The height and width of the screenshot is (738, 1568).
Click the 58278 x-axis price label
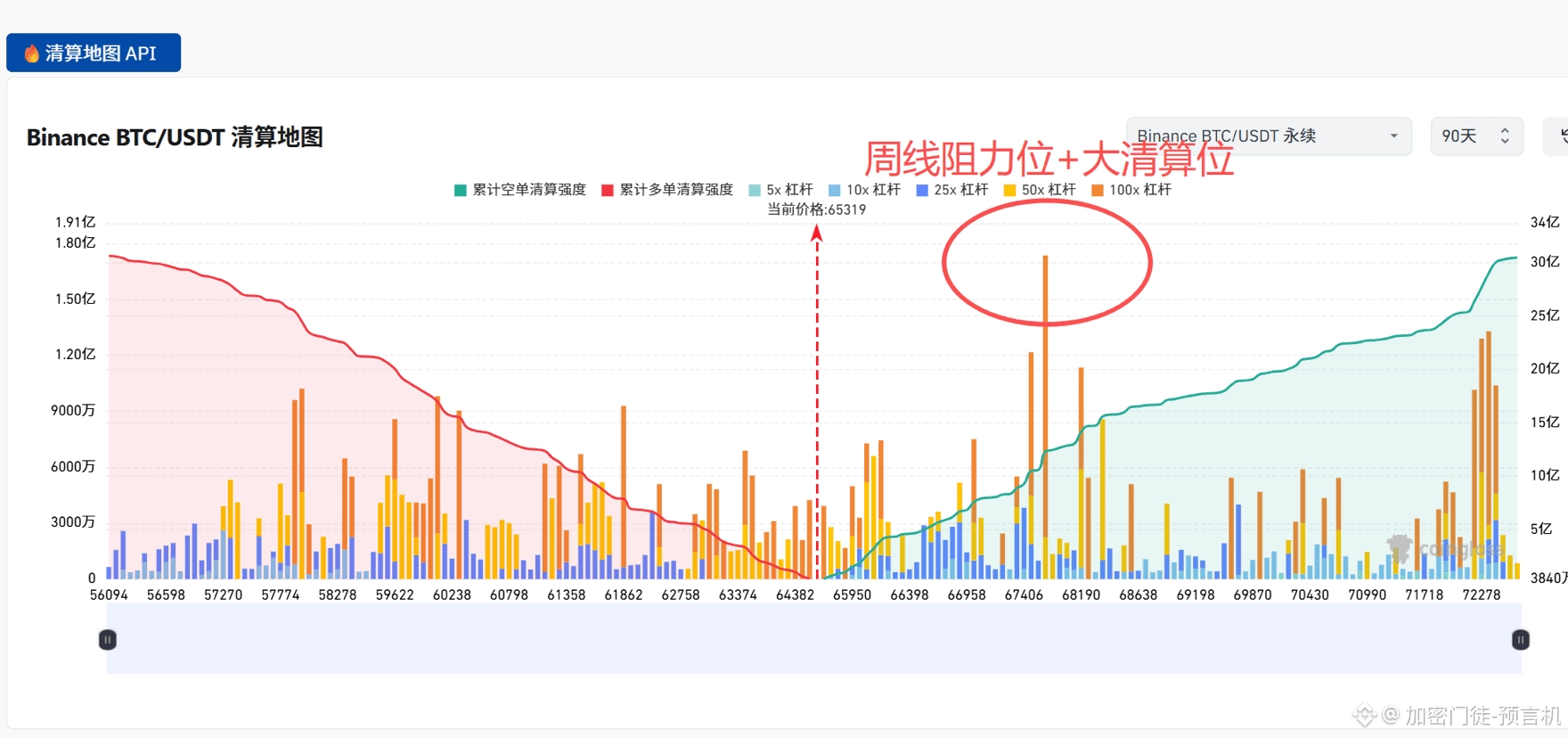338,594
